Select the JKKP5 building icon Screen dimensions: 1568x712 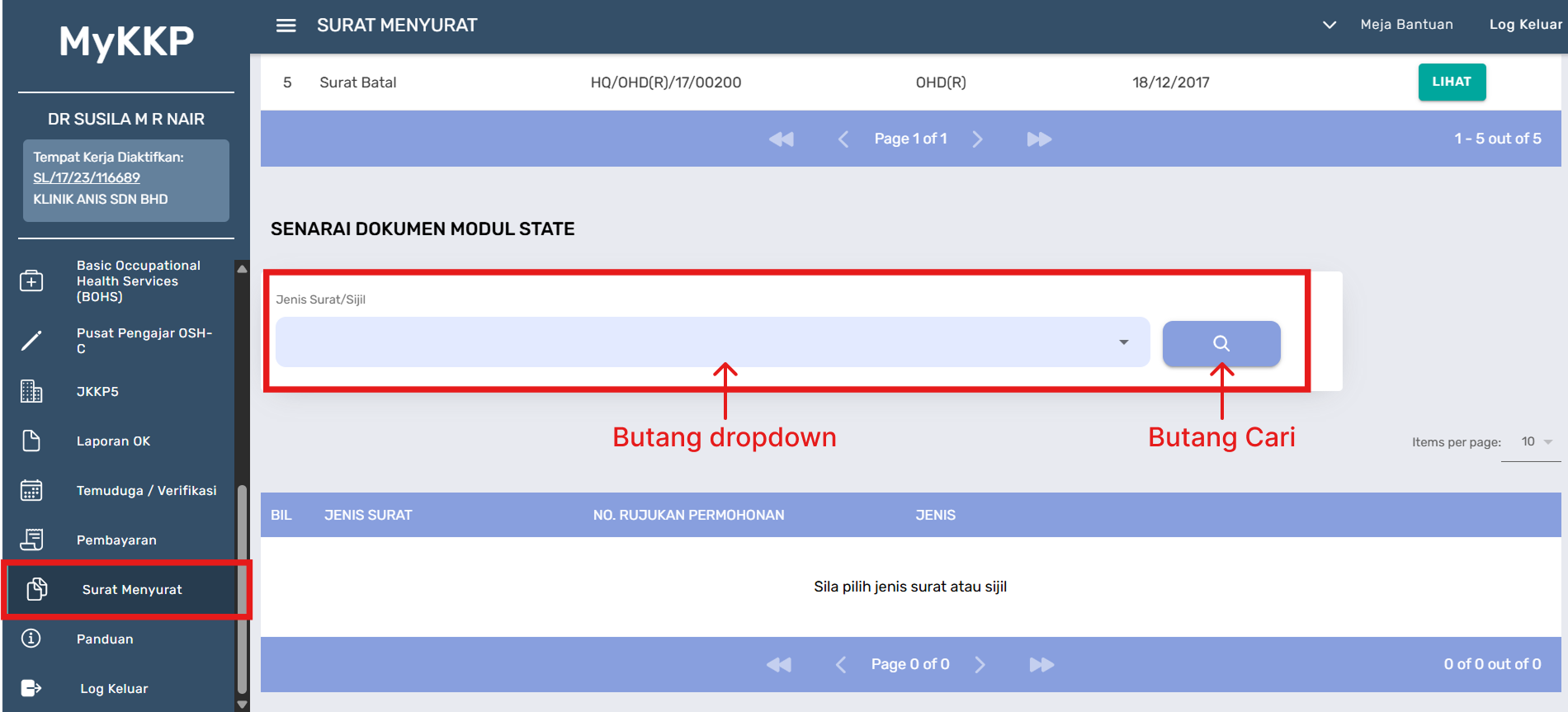click(x=31, y=391)
